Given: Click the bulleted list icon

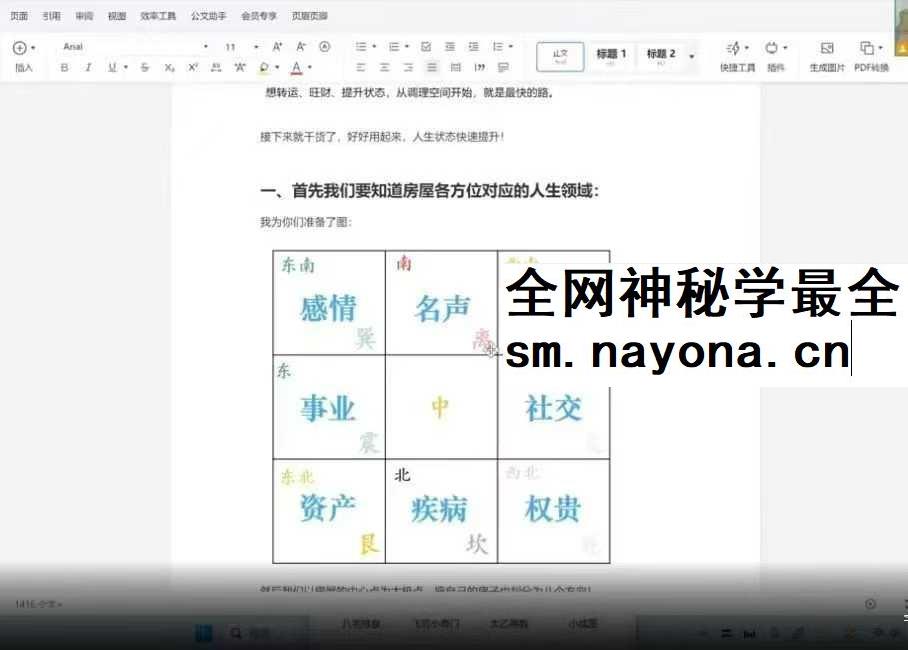Looking at the screenshot, I should click(361, 46).
